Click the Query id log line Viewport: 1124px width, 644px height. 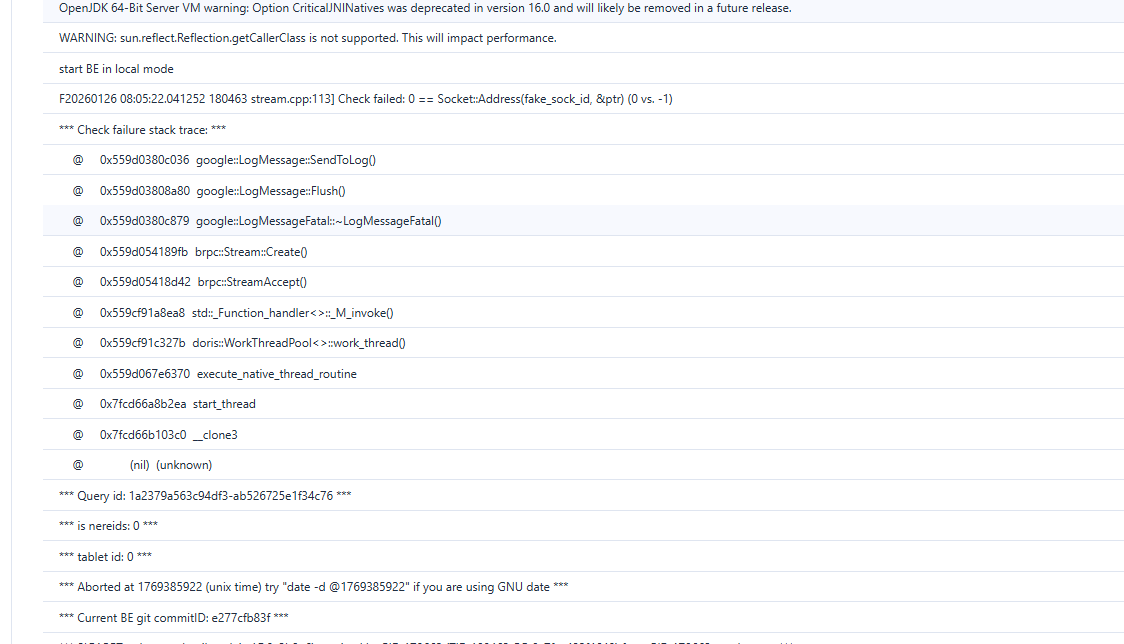click(205, 496)
